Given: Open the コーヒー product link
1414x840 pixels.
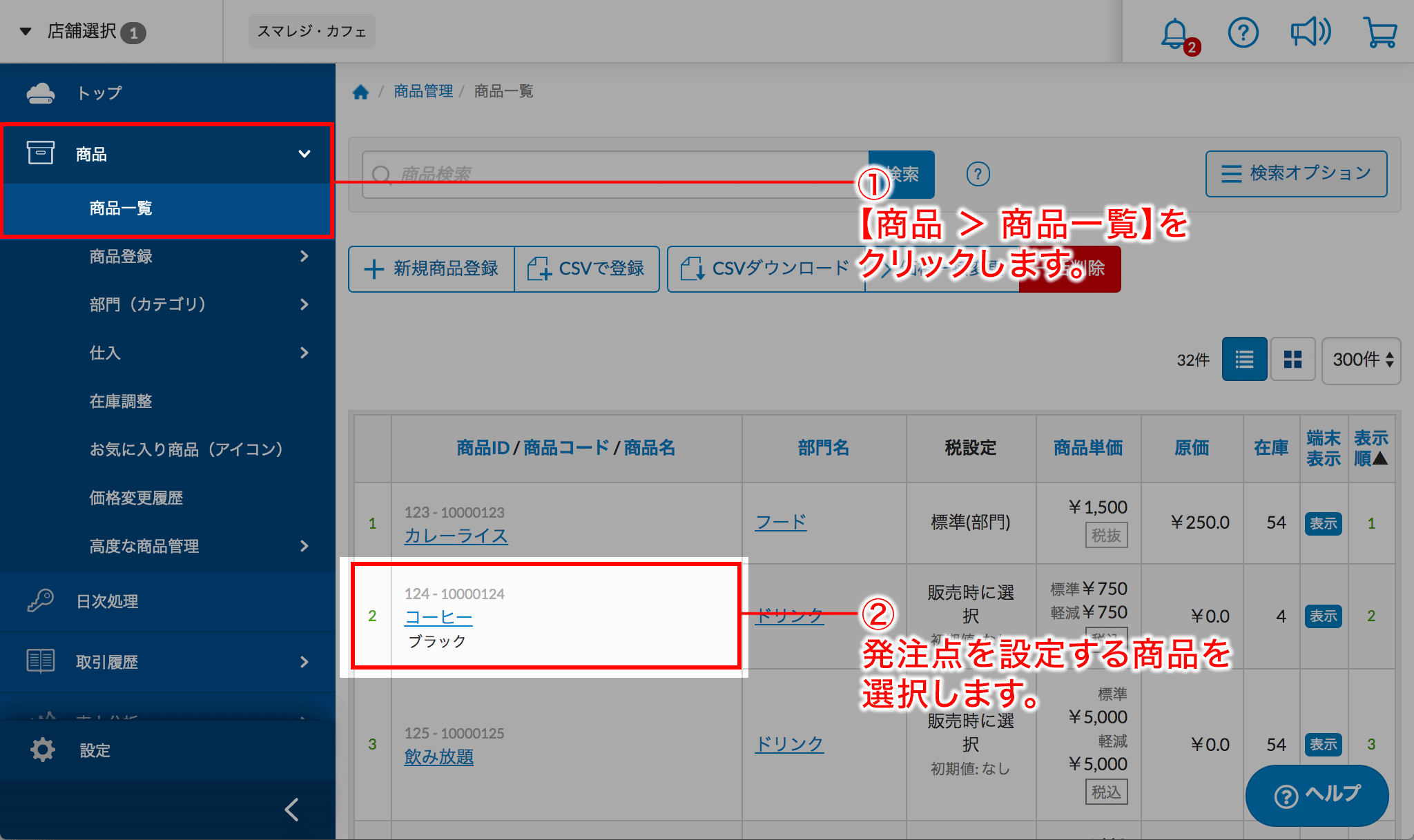Looking at the screenshot, I should click(x=438, y=617).
